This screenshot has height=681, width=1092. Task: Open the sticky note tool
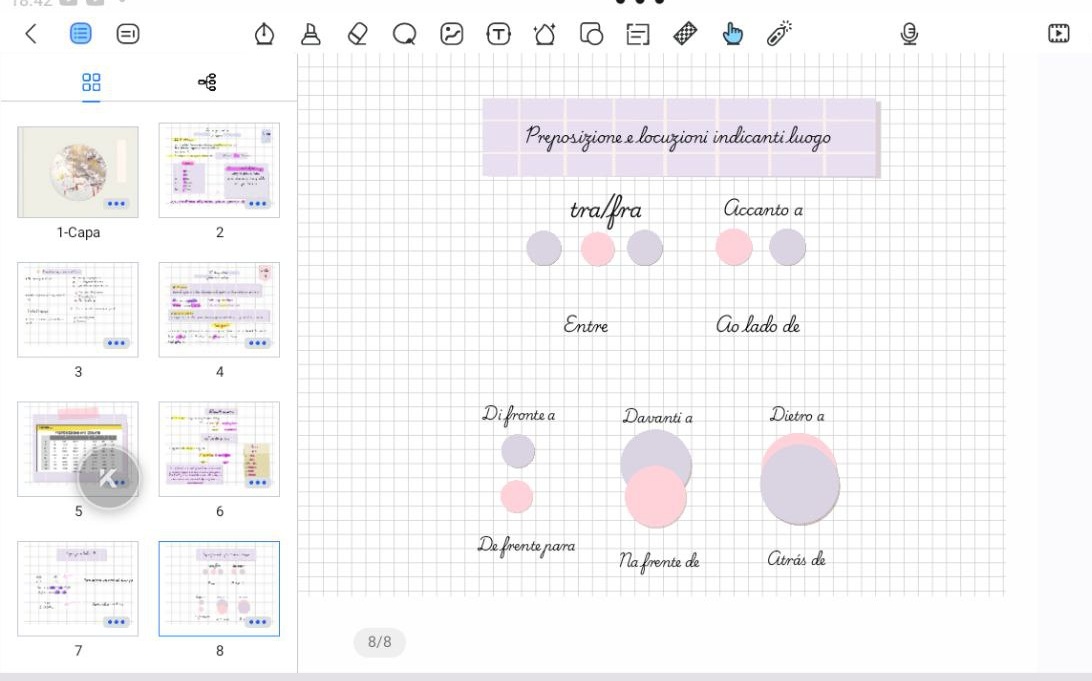pyautogui.click(x=638, y=33)
